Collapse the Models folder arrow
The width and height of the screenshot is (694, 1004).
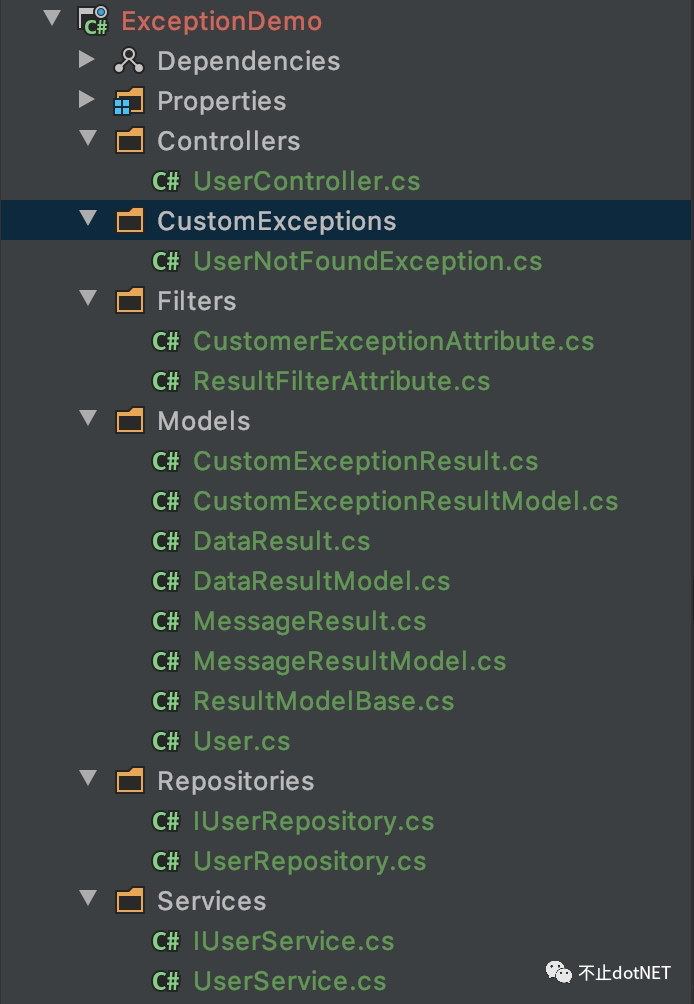88,419
